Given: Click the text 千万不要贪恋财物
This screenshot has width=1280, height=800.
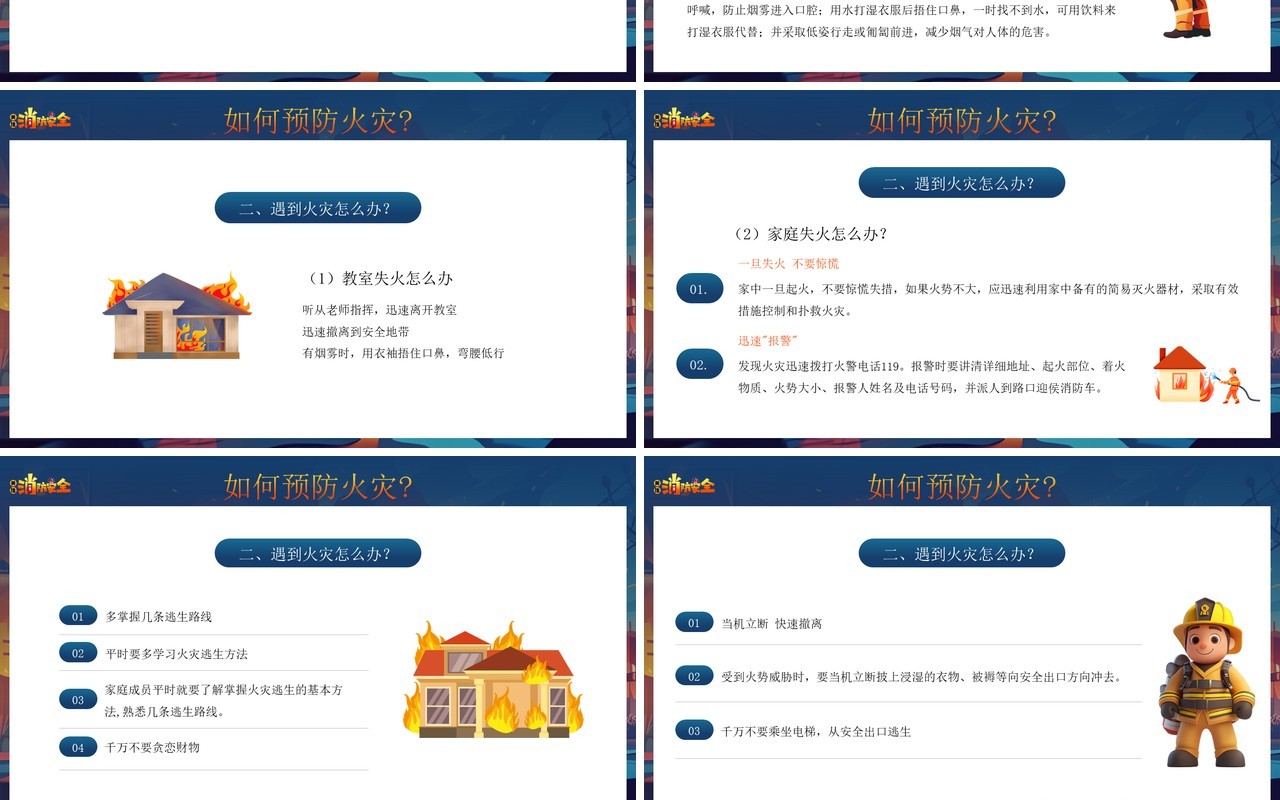Looking at the screenshot, I should 153,747.
